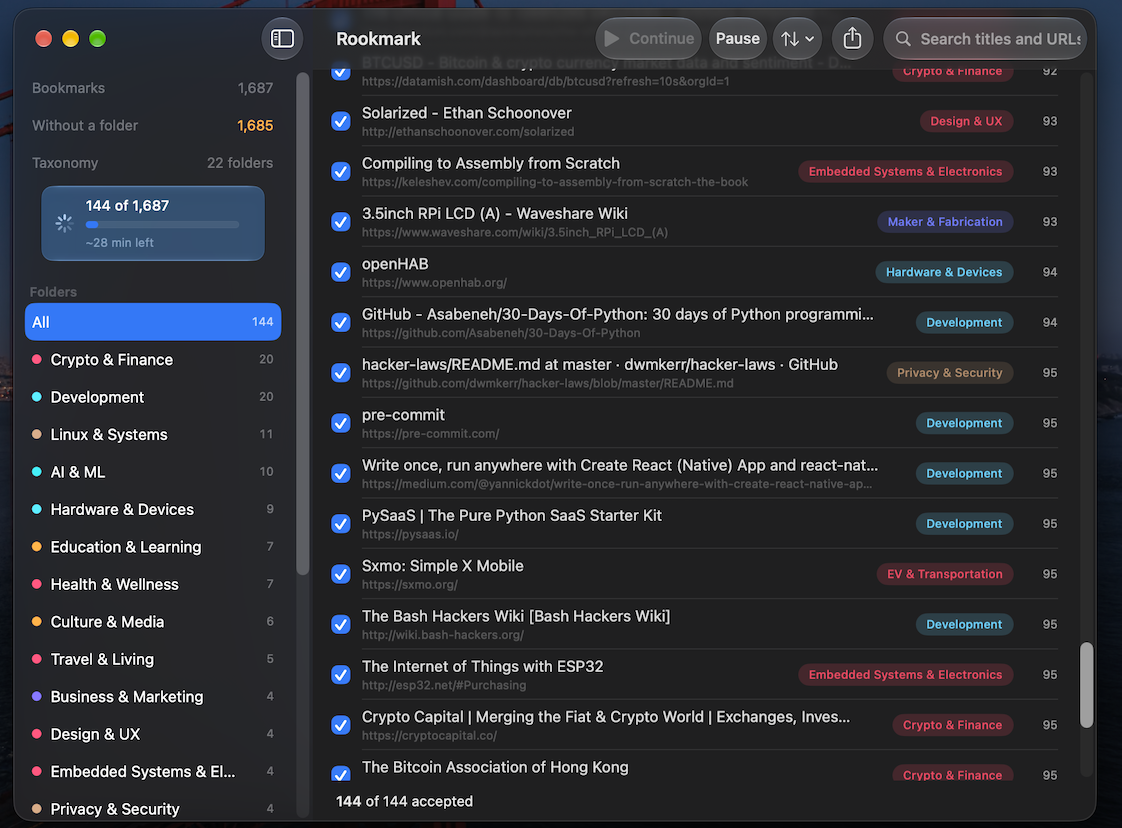Select the Culture & Media folder
The width and height of the screenshot is (1122, 828).
click(x=153, y=622)
